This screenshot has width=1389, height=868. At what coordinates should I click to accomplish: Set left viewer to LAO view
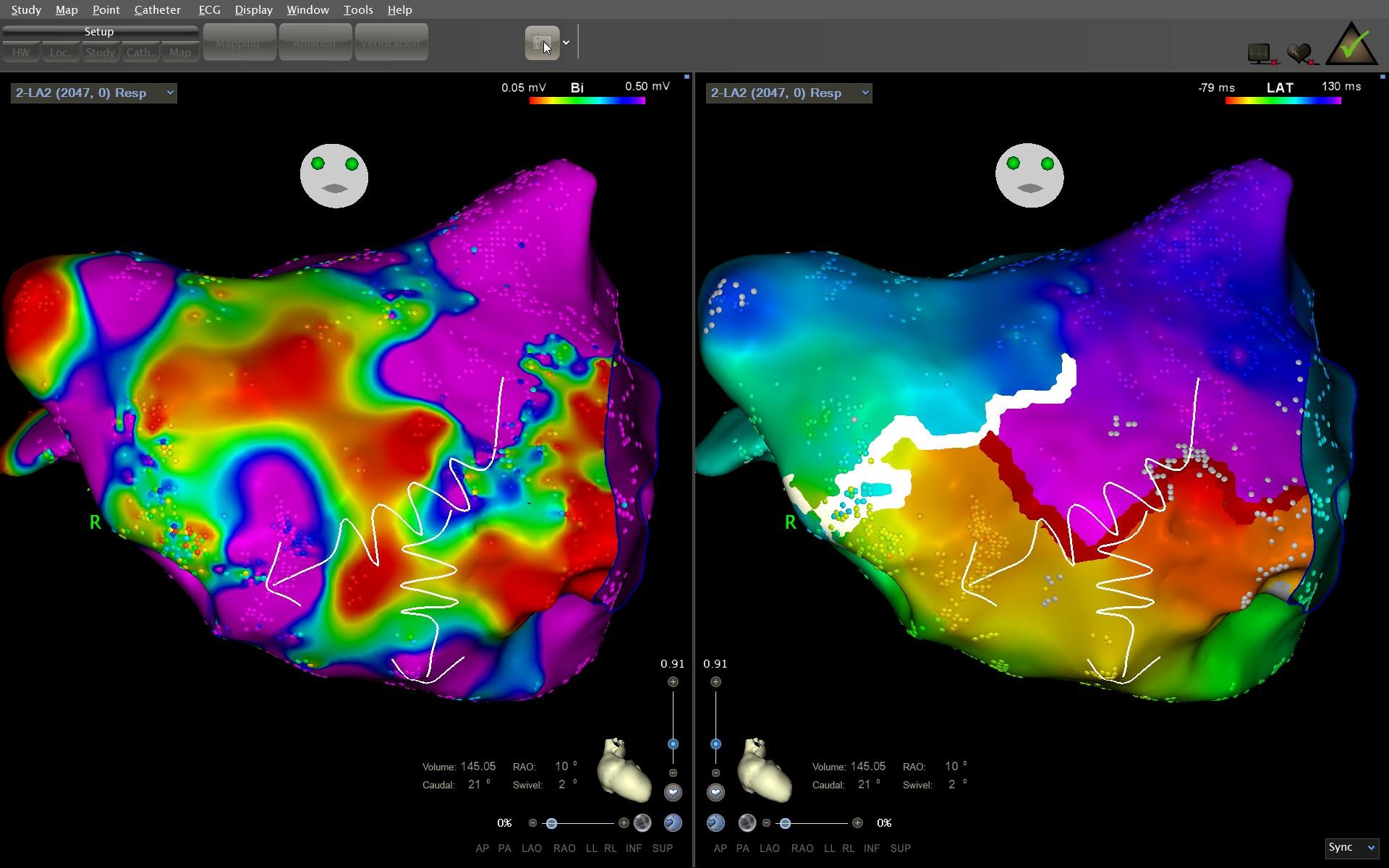pos(532,848)
